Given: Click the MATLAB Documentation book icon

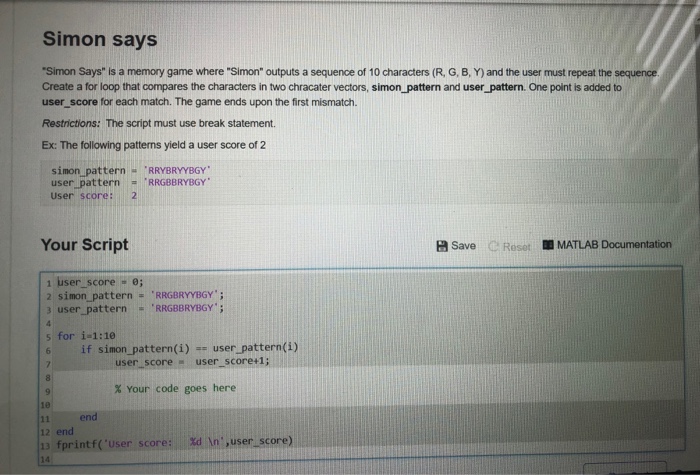Looking at the screenshot, I should coord(548,245).
